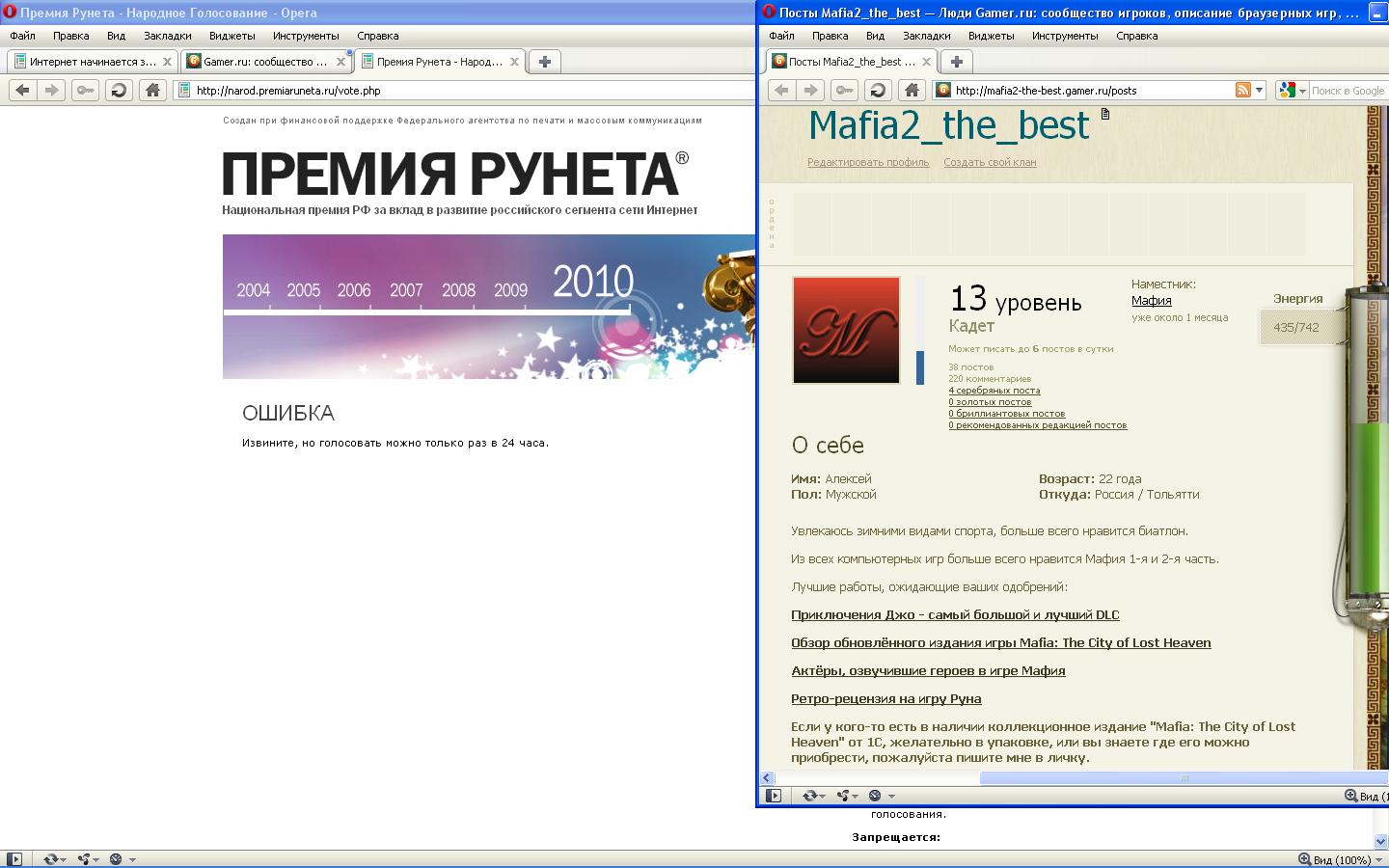Close the 'Интернет начинается з...' tab

coord(167,62)
